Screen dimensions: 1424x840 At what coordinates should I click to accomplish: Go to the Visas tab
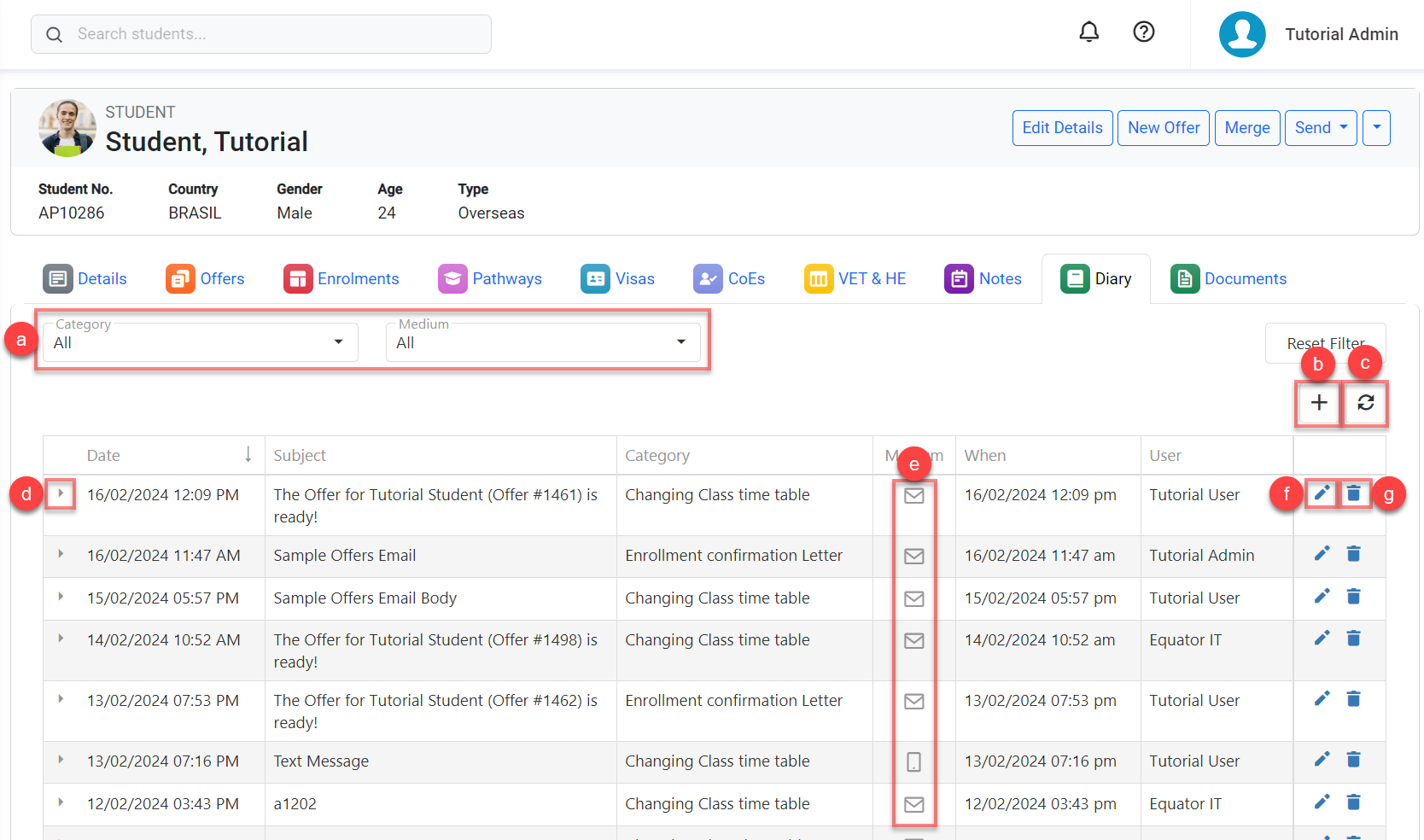[617, 279]
